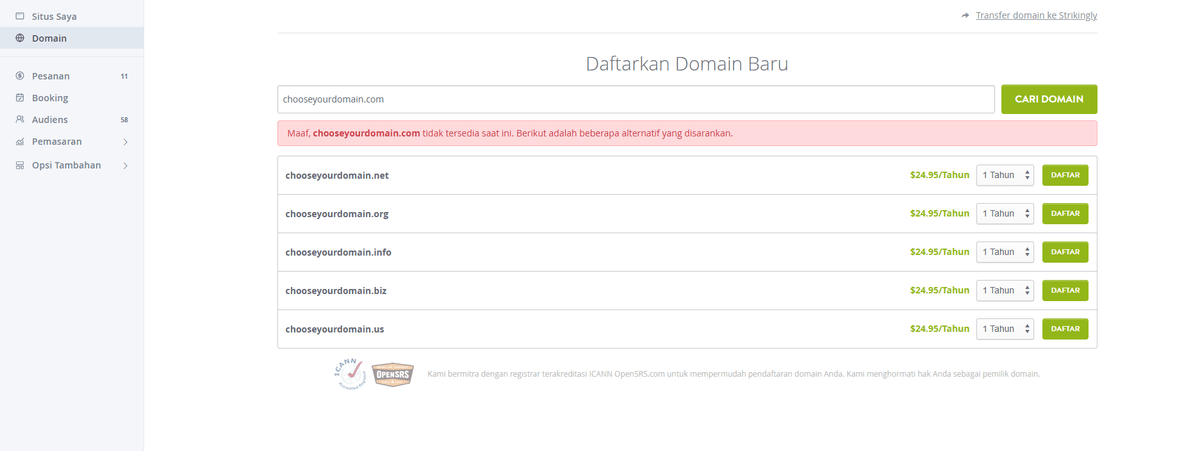Image resolution: width=1200 pixels, height=451 pixels.
Task: Open year dropdown for chooseyourdomain.us
Action: 1005,328
